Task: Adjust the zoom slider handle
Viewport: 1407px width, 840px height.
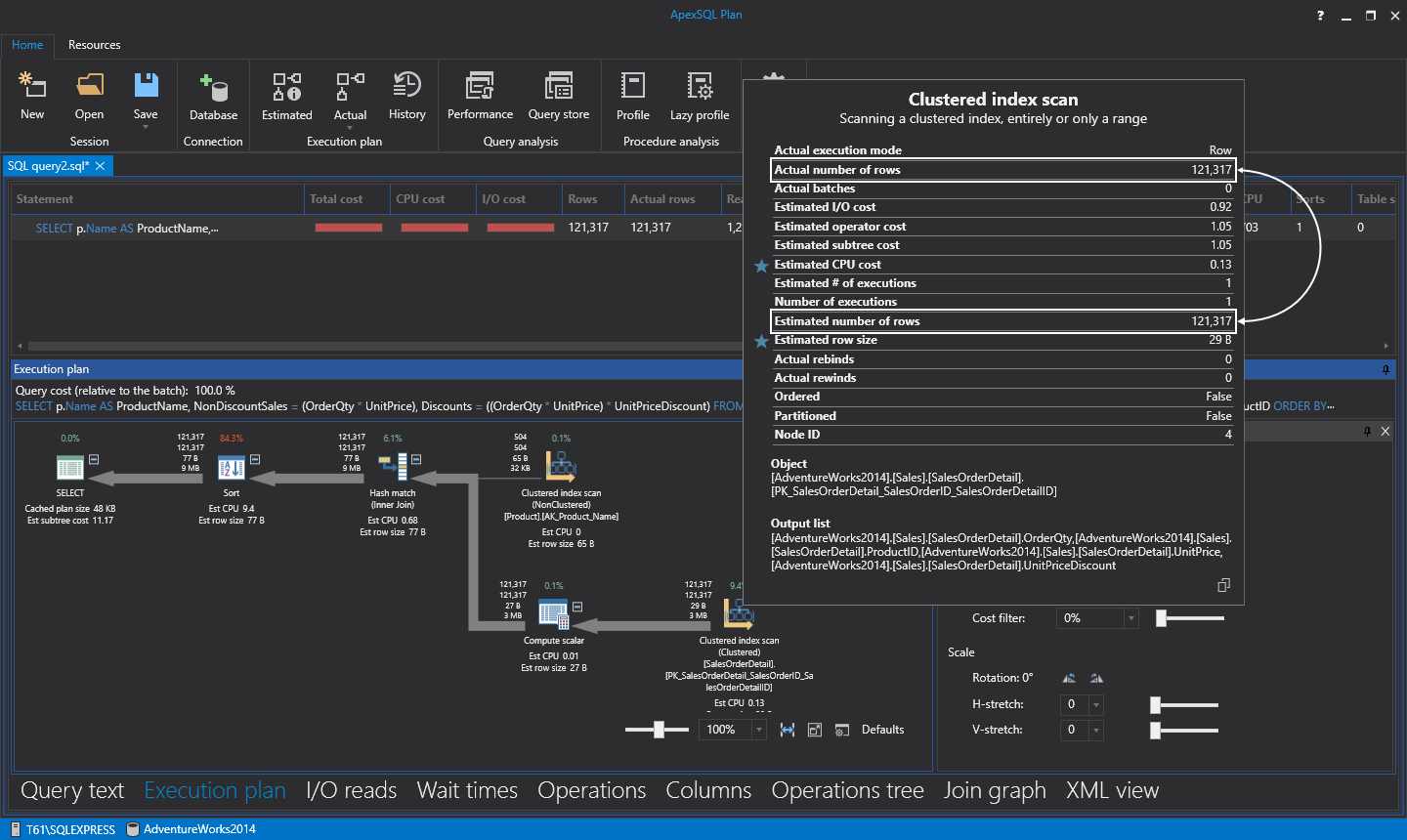Action: [x=660, y=730]
